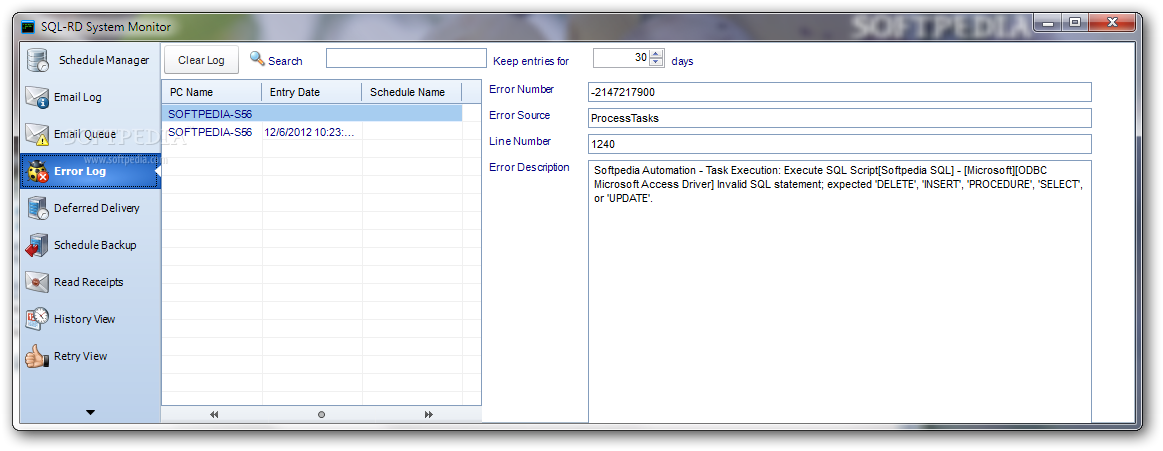Screen dimensions: 1163x451
Task: Click the Error Source ProcessTasks field
Action: (x=840, y=118)
